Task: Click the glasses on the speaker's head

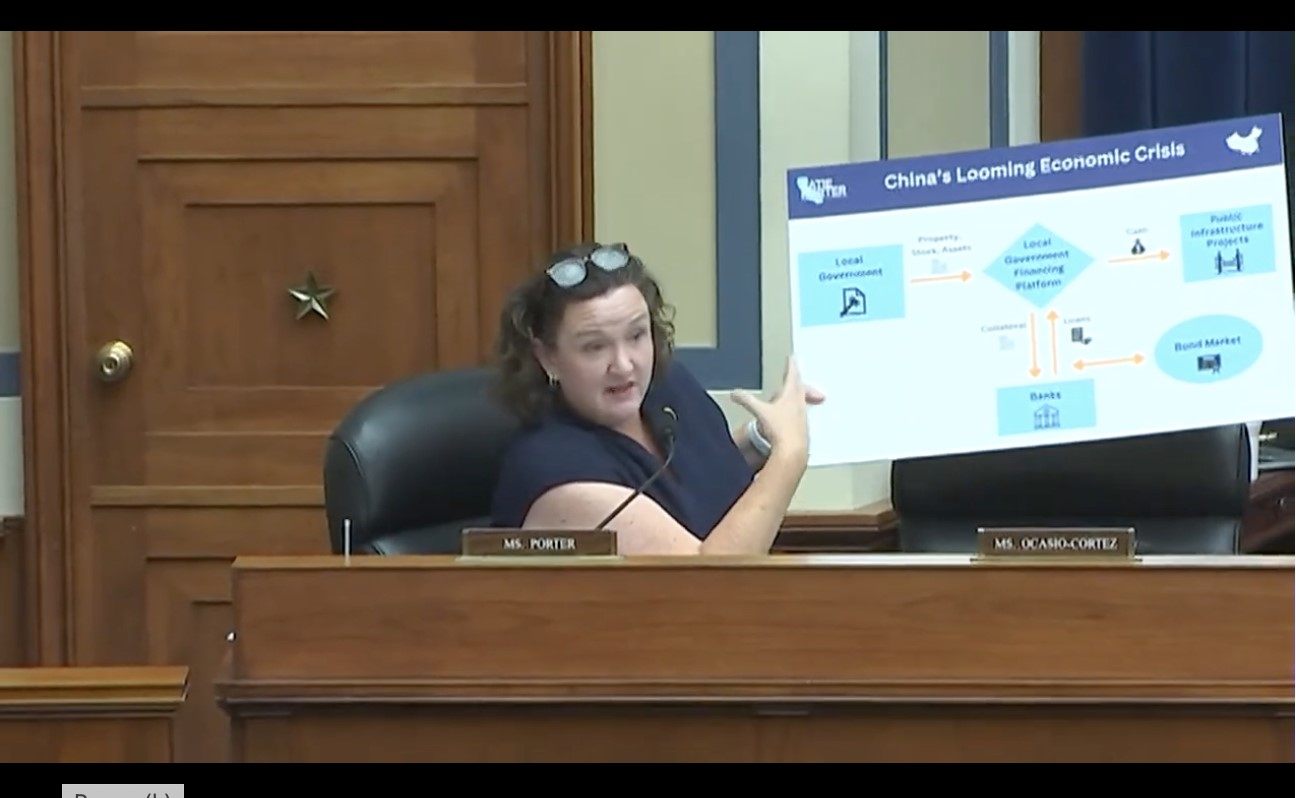Action: pos(588,264)
